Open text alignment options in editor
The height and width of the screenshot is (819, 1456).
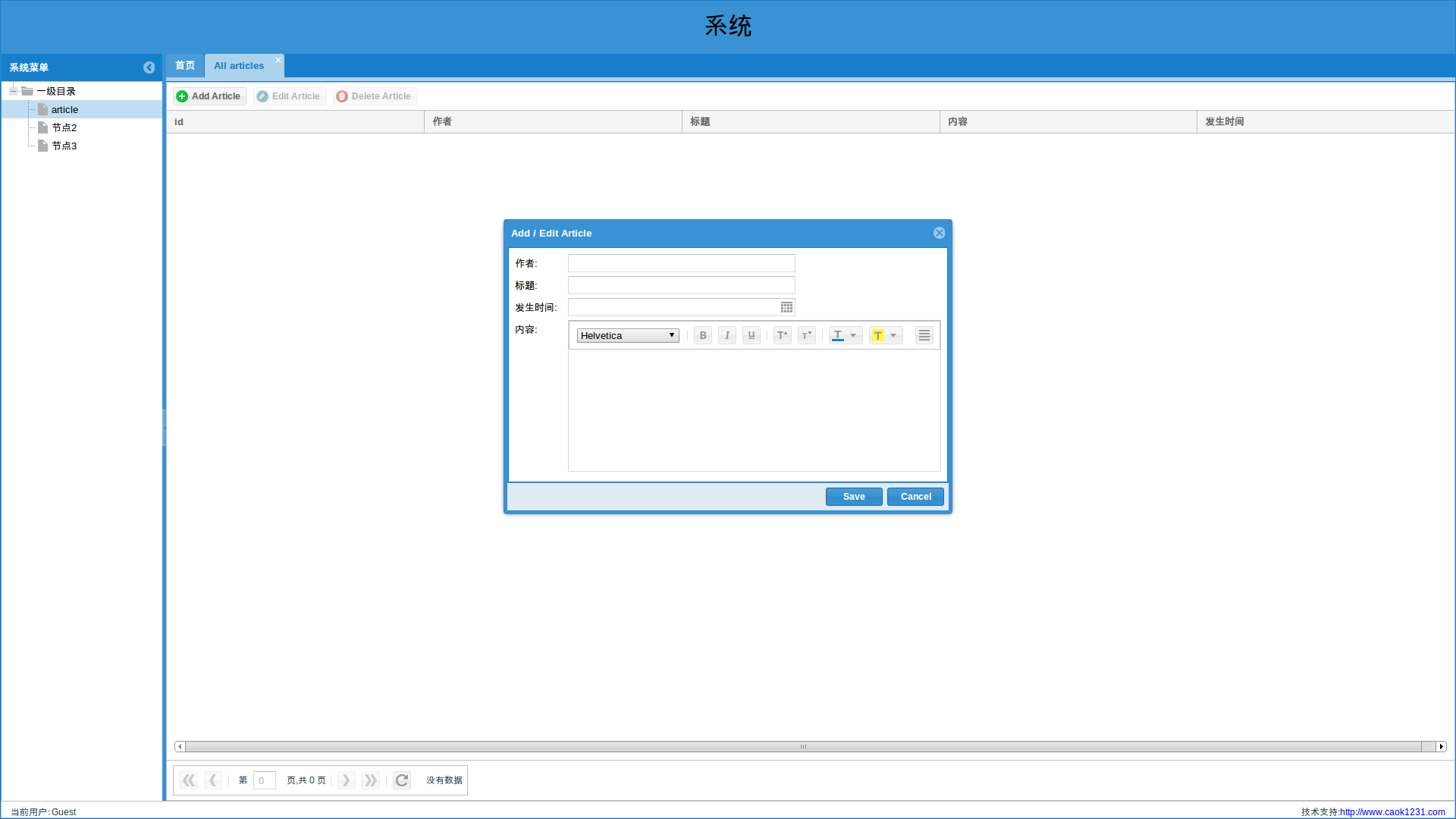click(924, 335)
